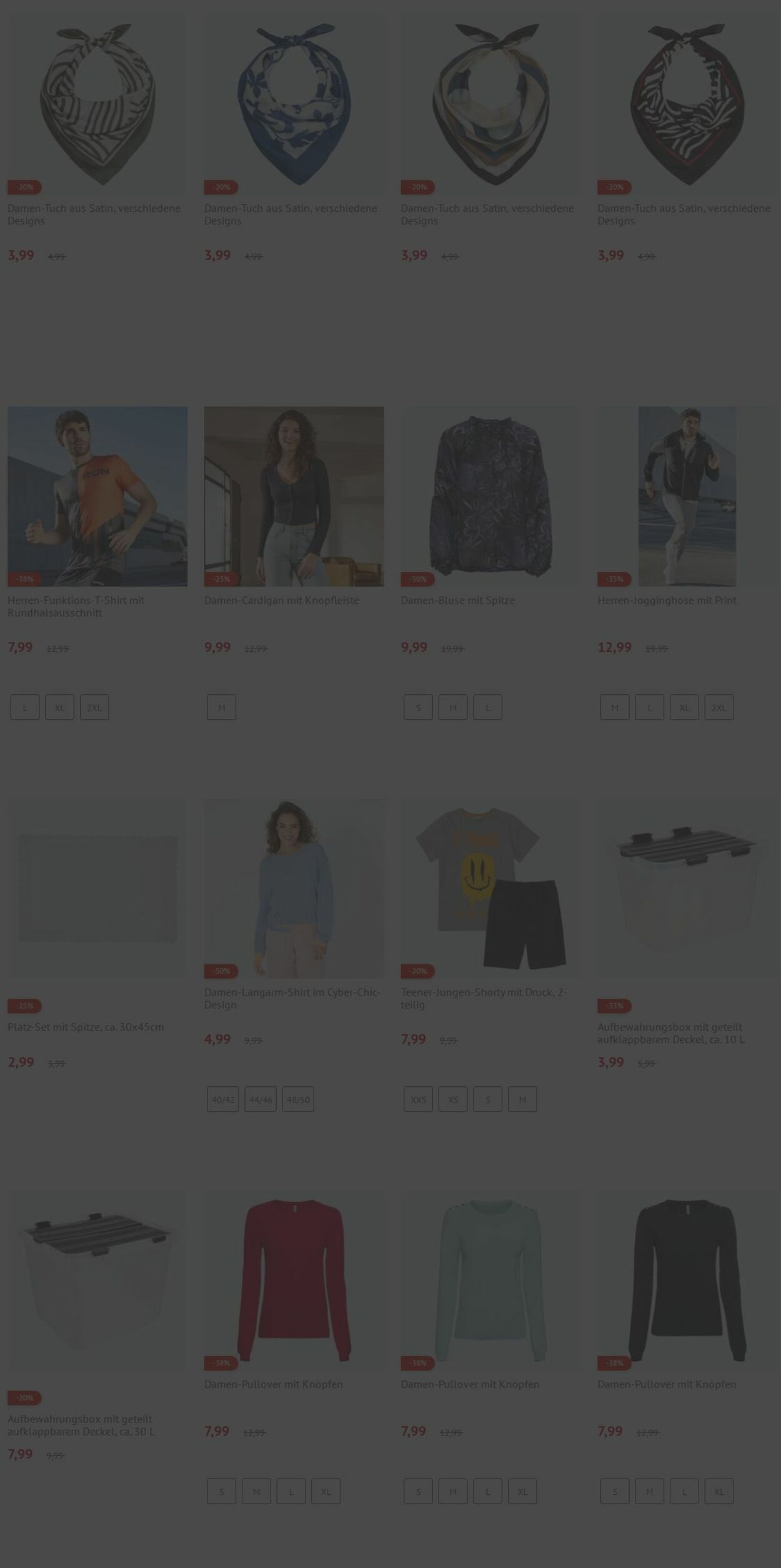This screenshot has height=1568, width=781.
Task: Open Aufbewahrungsbox ca. 30 L product link
Action: click(x=81, y=1425)
